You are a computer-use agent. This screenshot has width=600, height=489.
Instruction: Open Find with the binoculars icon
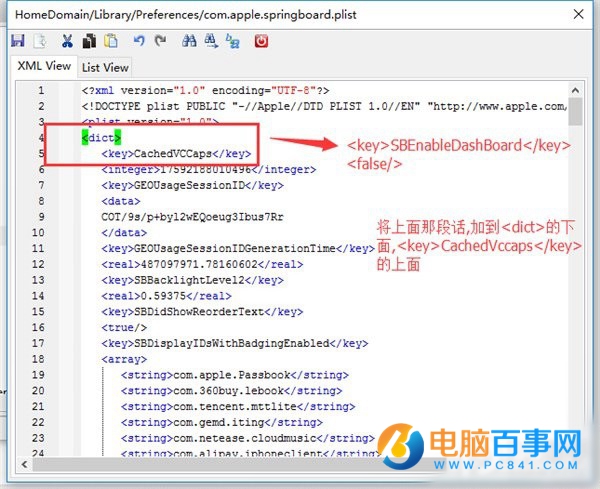pos(189,41)
